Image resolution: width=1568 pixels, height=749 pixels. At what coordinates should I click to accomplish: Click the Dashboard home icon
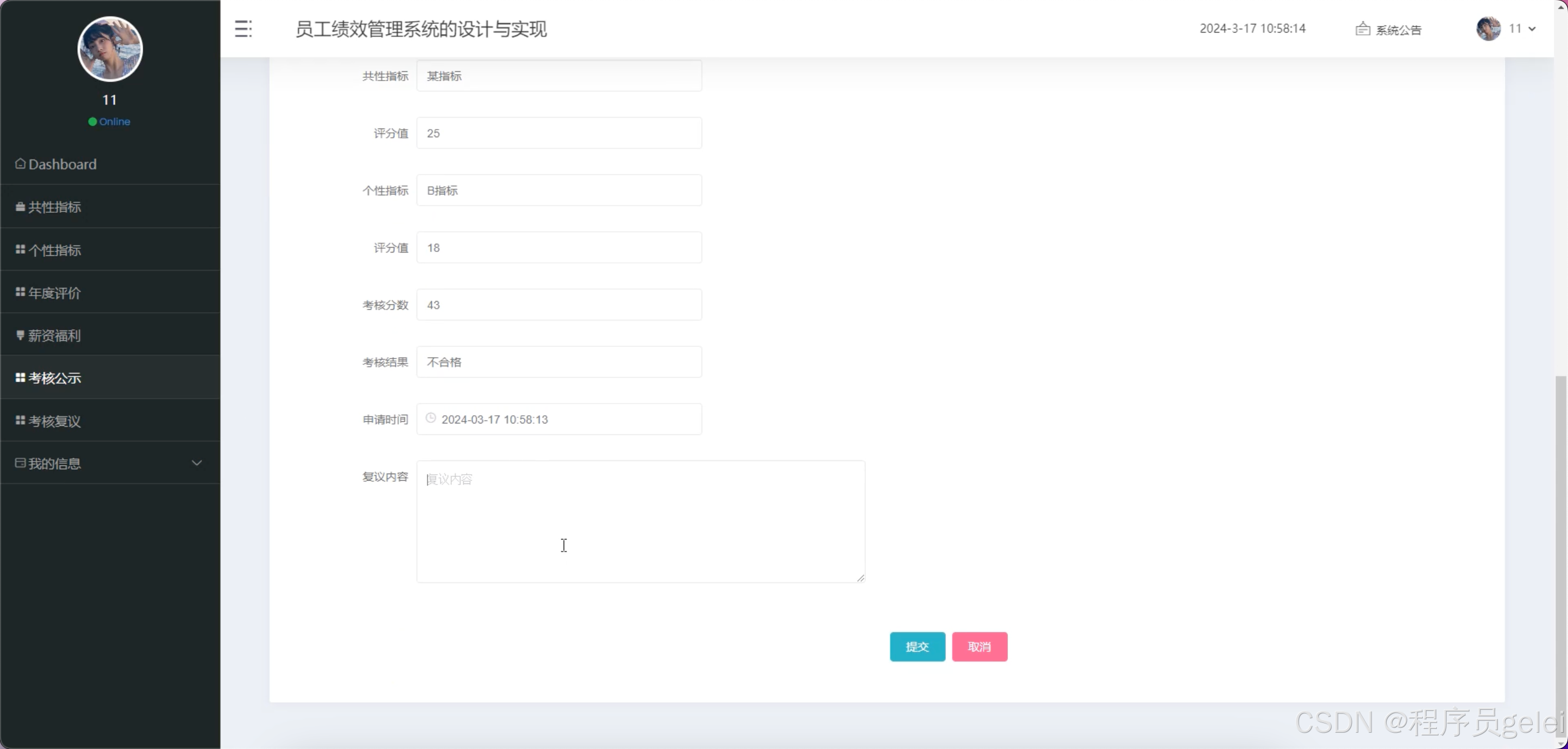[x=20, y=163]
